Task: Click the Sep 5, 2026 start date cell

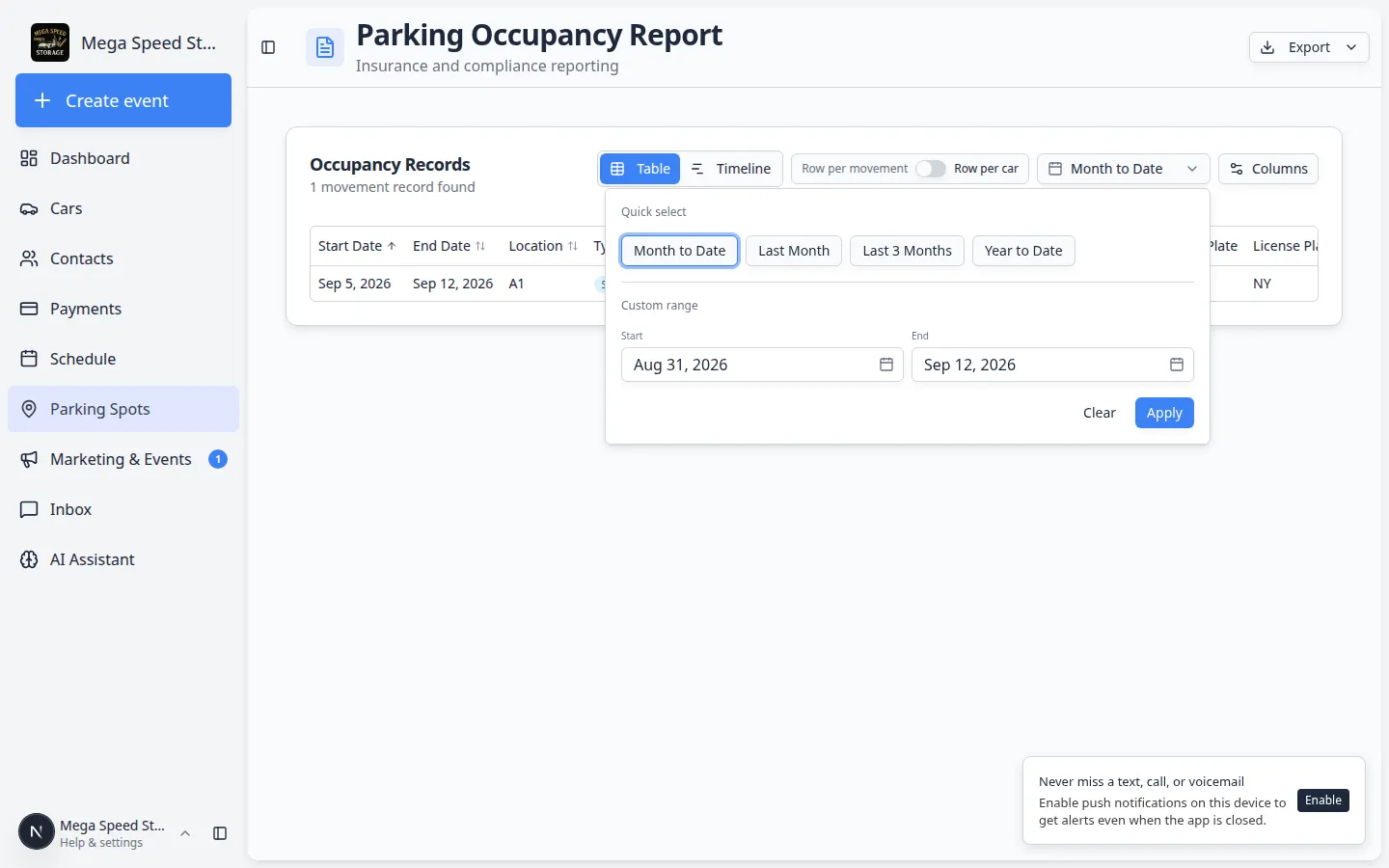Action: pos(355,284)
